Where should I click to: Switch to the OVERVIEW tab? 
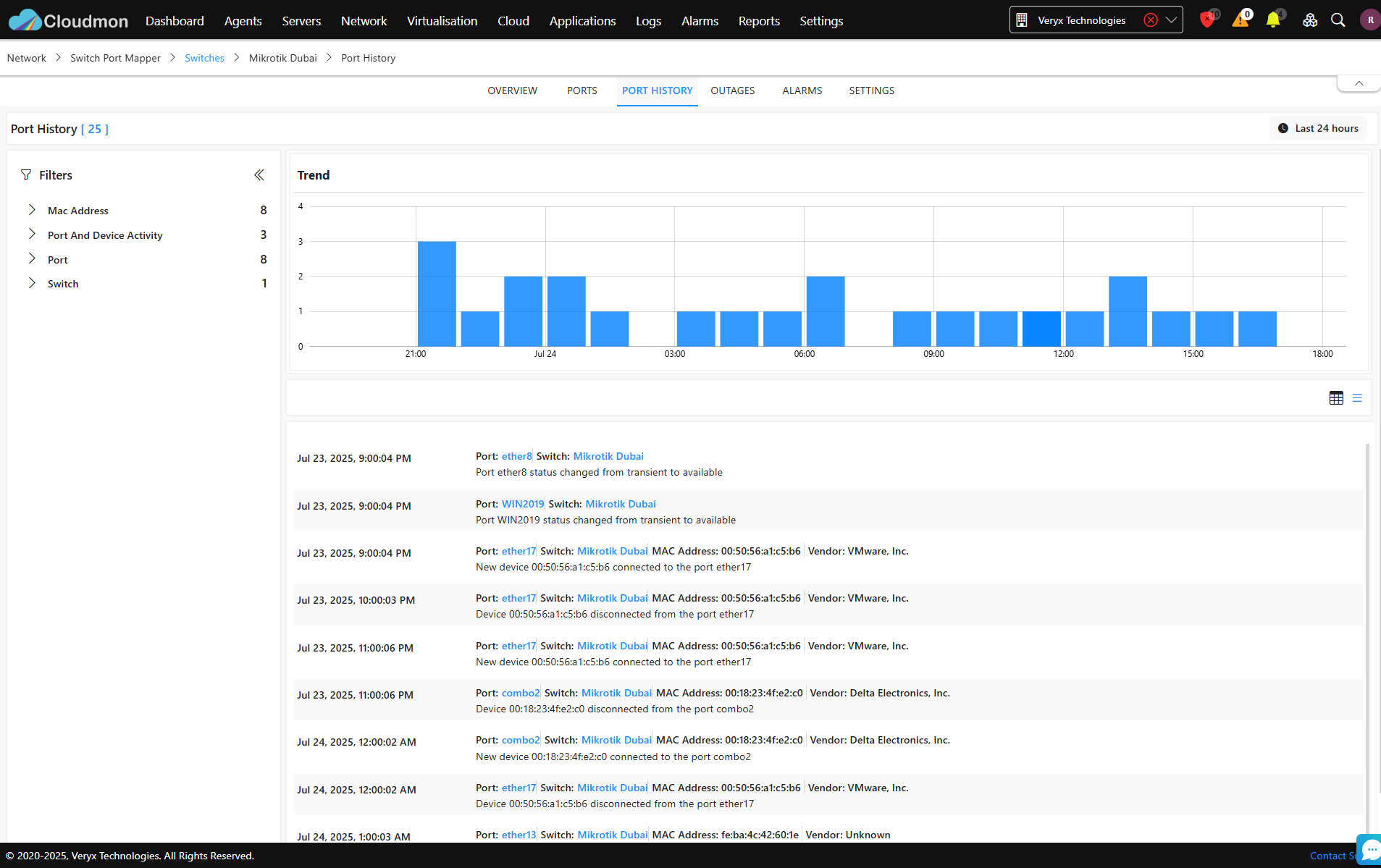(512, 90)
